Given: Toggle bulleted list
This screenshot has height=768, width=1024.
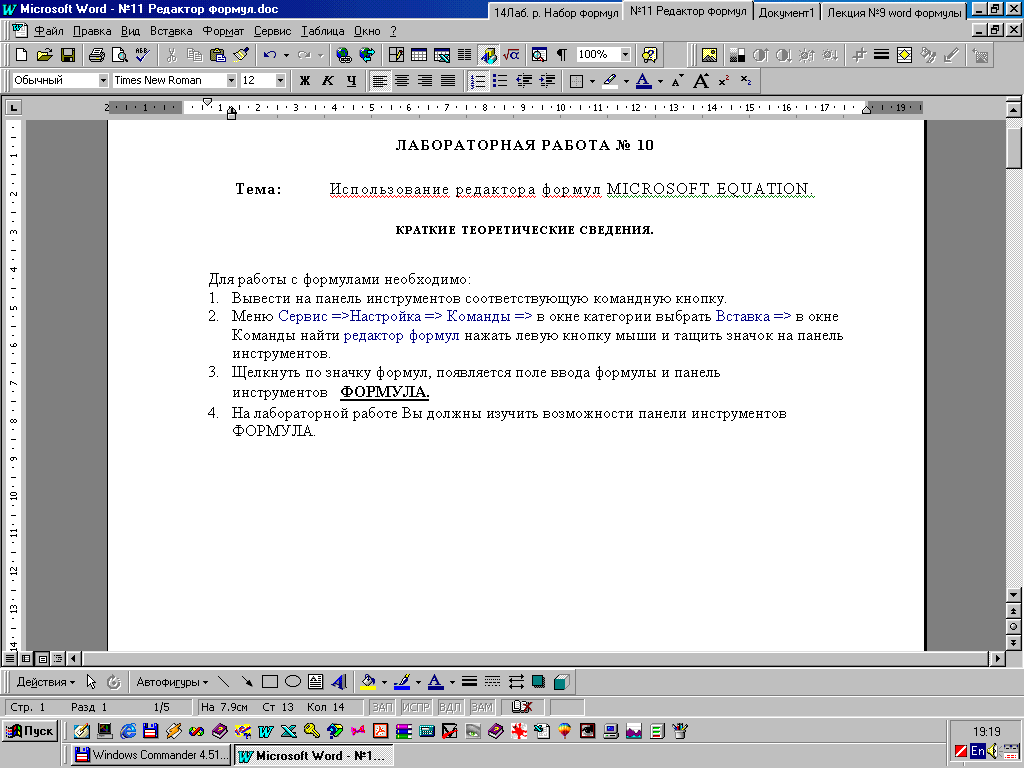Looking at the screenshot, I should [x=500, y=81].
